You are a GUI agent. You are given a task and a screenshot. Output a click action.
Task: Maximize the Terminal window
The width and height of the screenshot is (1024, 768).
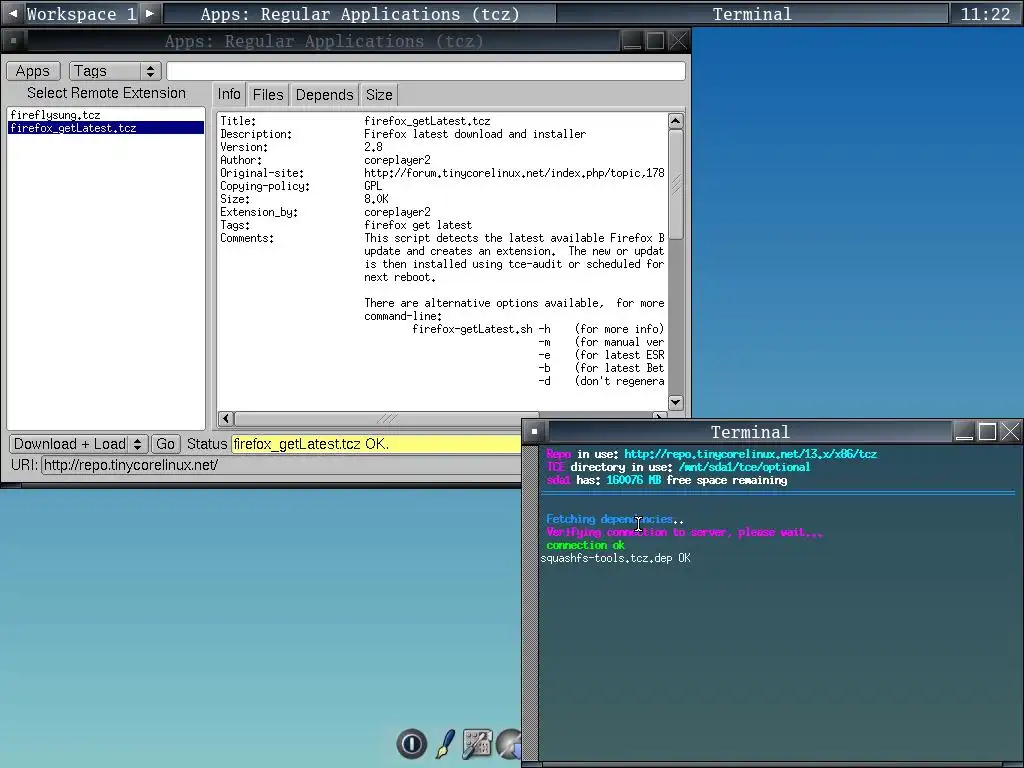(987, 432)
